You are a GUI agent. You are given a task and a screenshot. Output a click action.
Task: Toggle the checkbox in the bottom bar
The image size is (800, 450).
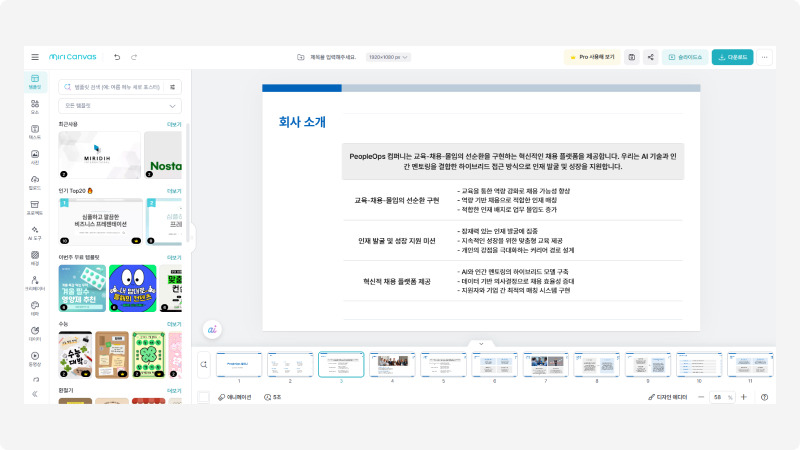(x=203, y=397)
